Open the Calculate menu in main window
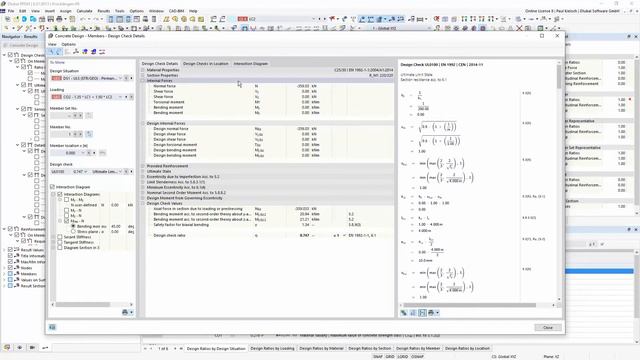The image size is (640, 360). click(x=84, y=11)
